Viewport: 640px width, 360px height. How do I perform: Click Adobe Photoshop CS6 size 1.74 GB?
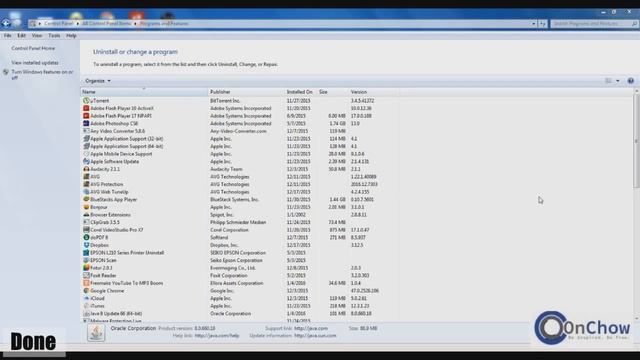pos(337,123)
